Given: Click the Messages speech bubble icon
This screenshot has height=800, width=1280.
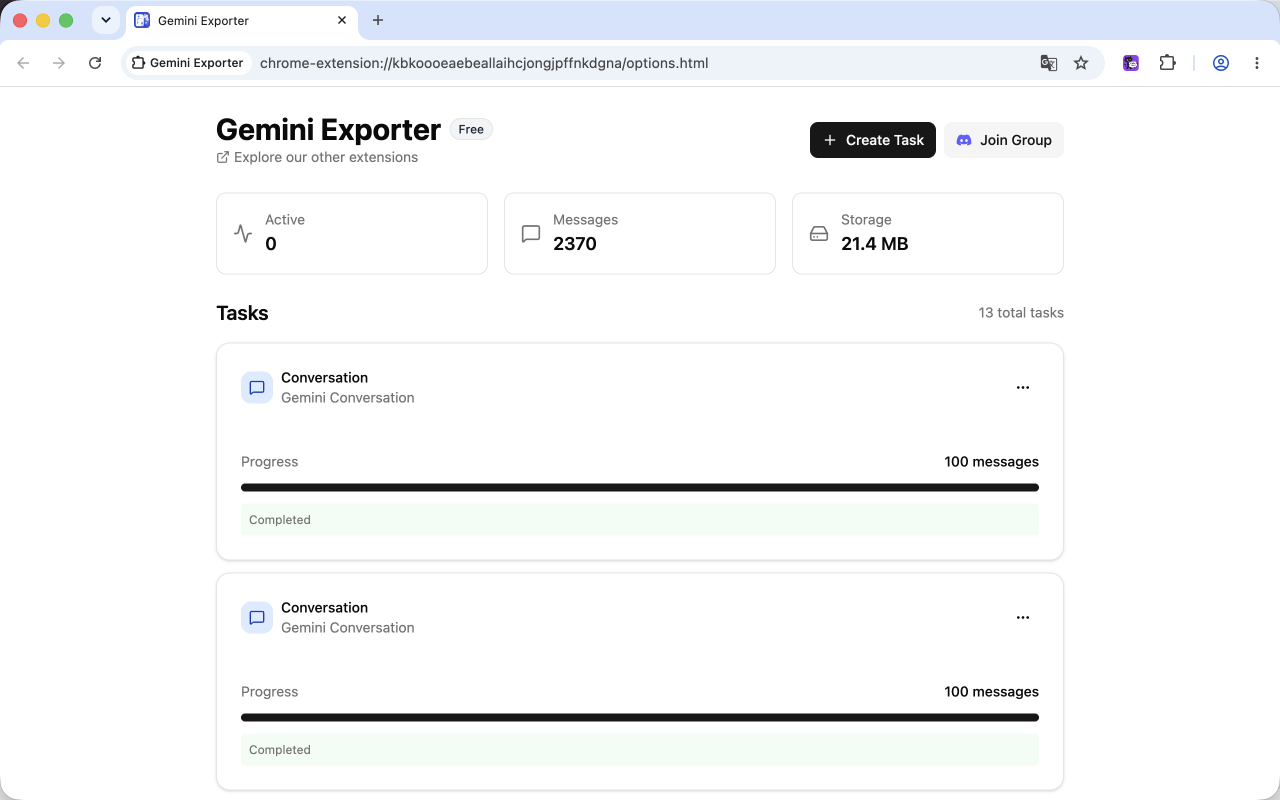Looking at the screenshot, I should coord(531,233).
